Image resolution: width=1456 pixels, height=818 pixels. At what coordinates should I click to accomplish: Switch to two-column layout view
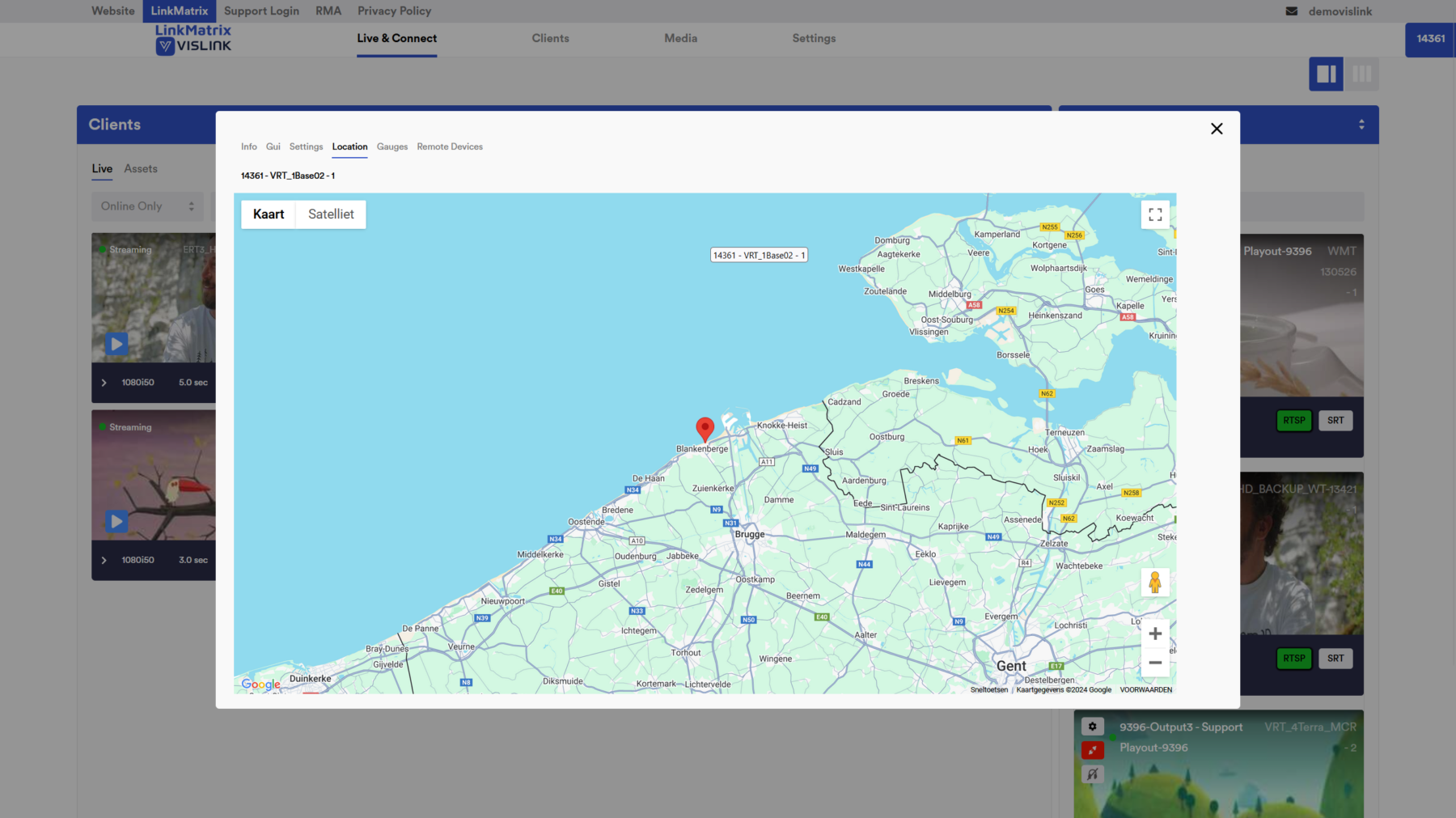click(x=1326, y=74)
